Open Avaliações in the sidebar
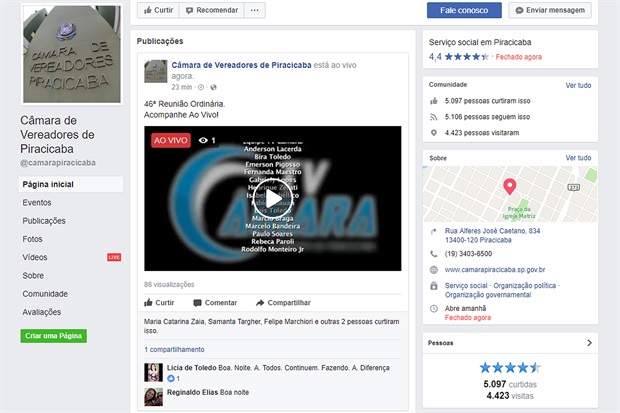The width and height of the screenshot is (620, 413). pyautogui.click(x=42, y=312)
